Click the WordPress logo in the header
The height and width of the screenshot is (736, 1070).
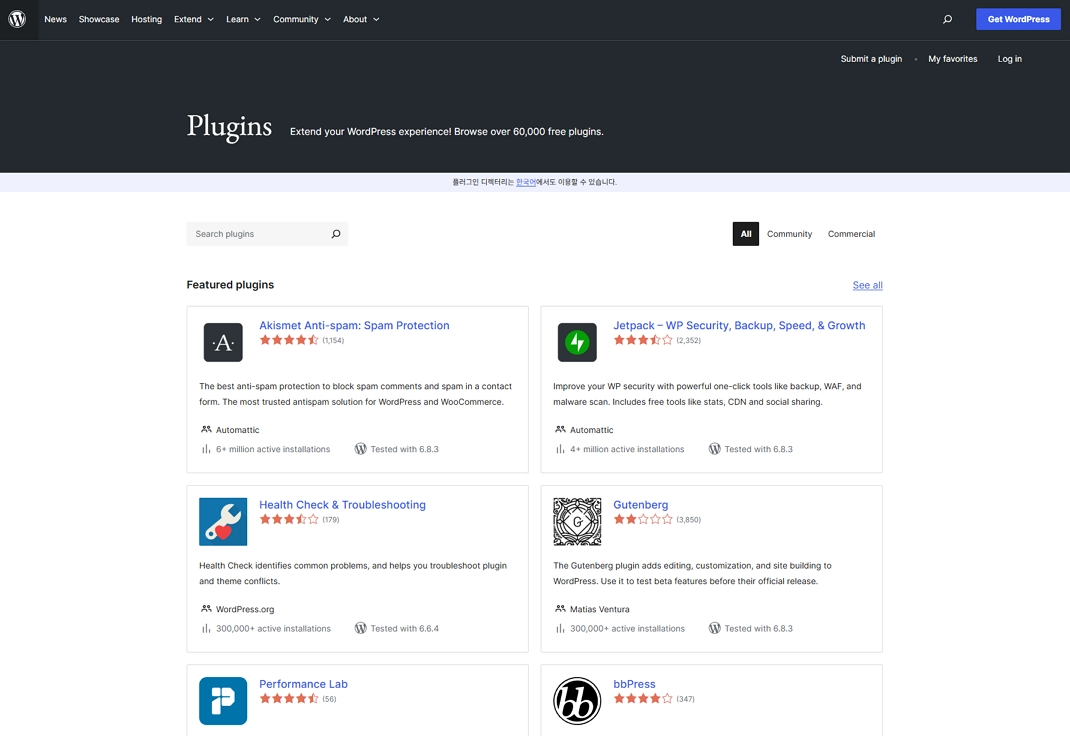(18, 19)
